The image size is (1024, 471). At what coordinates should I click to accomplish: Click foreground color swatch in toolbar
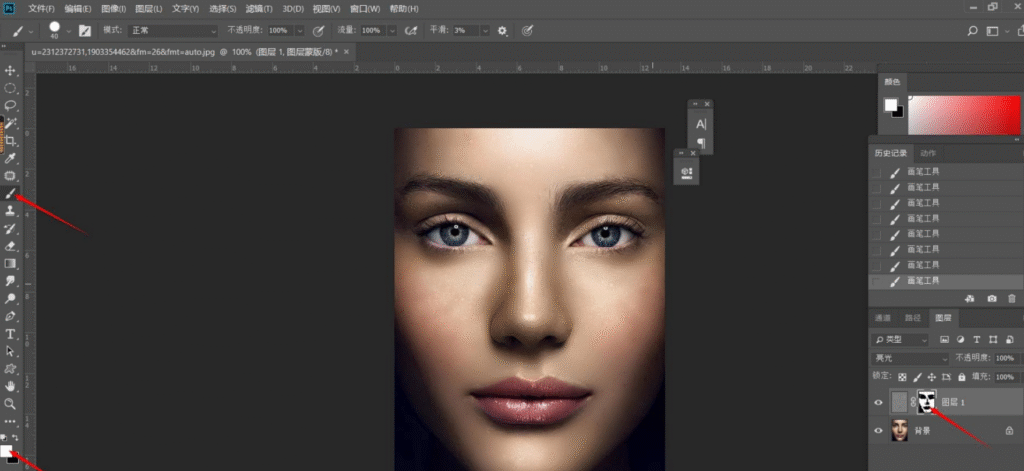[x=6, y=451]
